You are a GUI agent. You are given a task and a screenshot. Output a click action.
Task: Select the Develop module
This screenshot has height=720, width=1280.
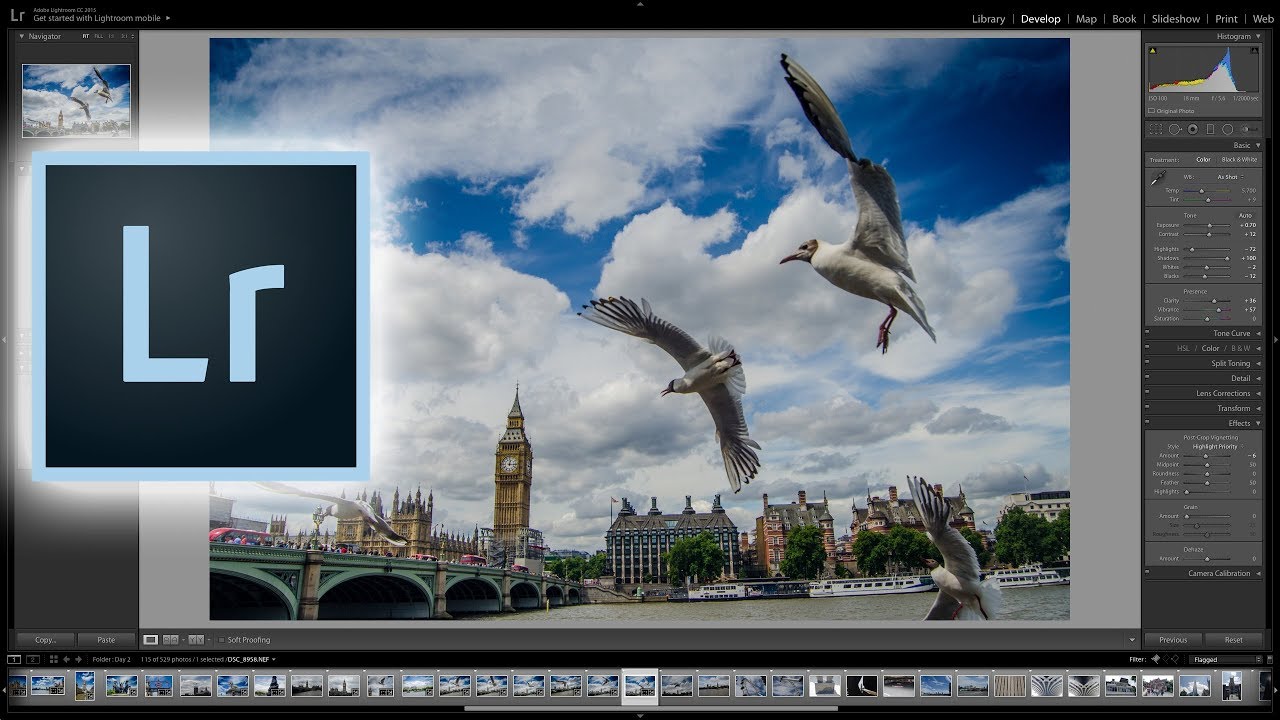(x=1040, y=19)
